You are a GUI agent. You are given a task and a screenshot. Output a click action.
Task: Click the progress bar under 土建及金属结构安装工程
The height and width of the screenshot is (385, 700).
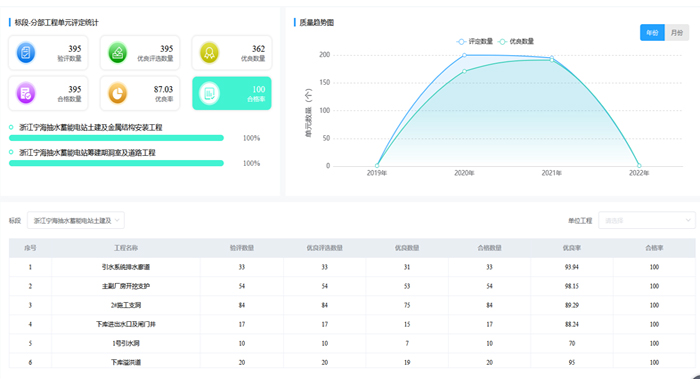point(116,138)
